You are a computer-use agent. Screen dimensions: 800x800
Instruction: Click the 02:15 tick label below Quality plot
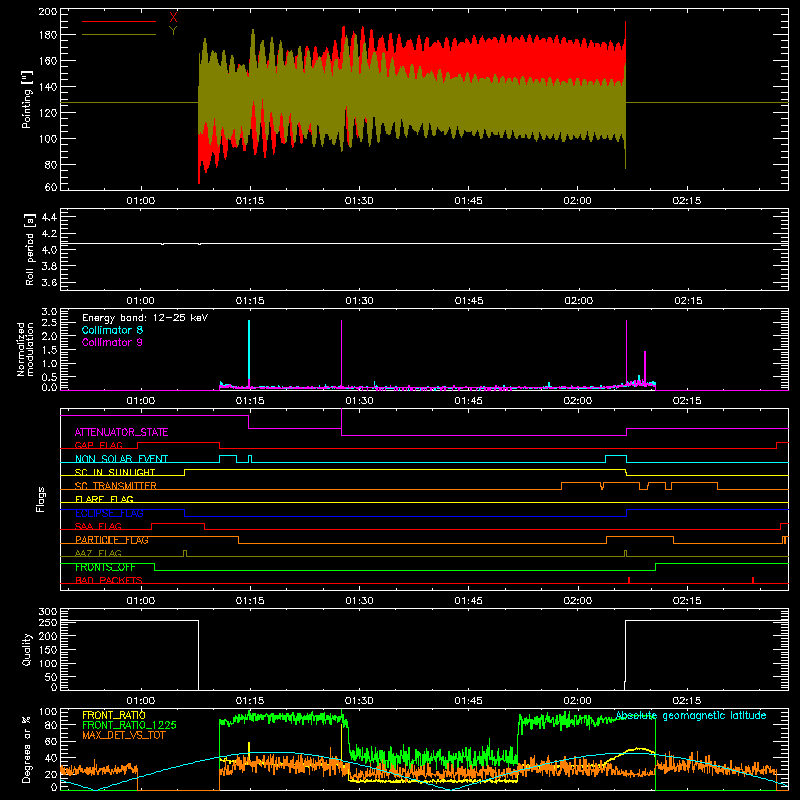pos(687,701)
